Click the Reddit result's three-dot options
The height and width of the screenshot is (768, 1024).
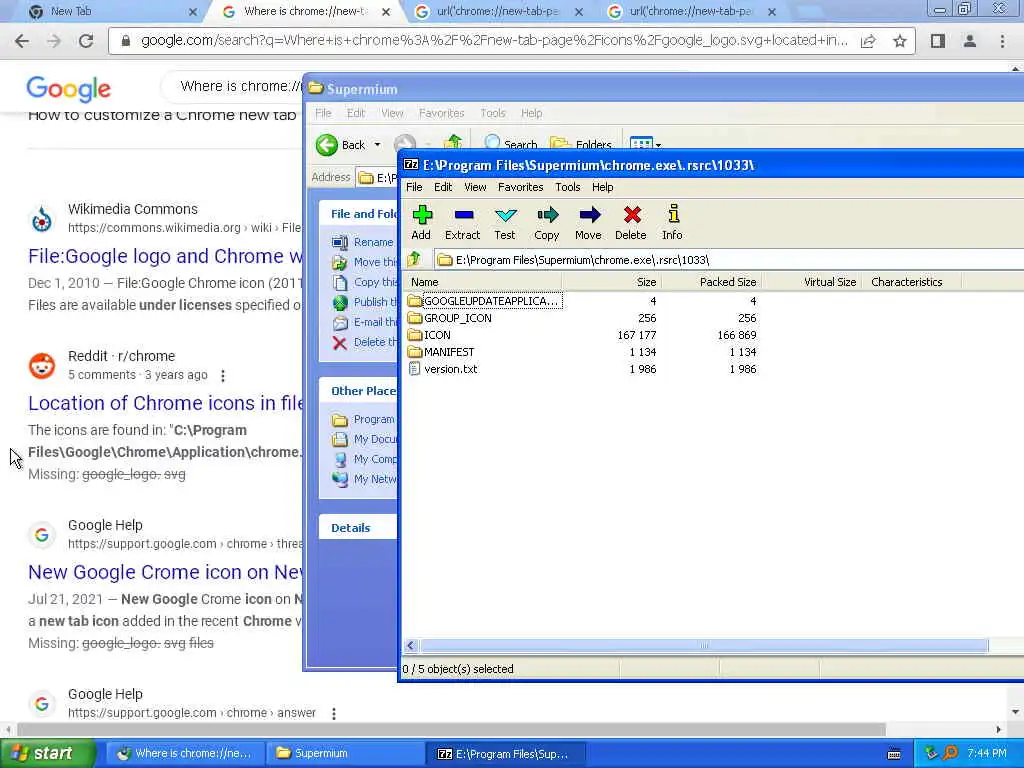pyautogui.click(x=223, y=376)
